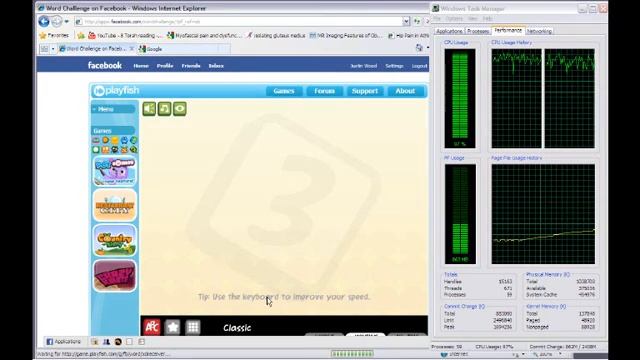Image resolution: width=640 pixels, height=360 pixels.
Task: Click the CPU Usage meter
Action: pyautogui.click(x=460, y=98)
